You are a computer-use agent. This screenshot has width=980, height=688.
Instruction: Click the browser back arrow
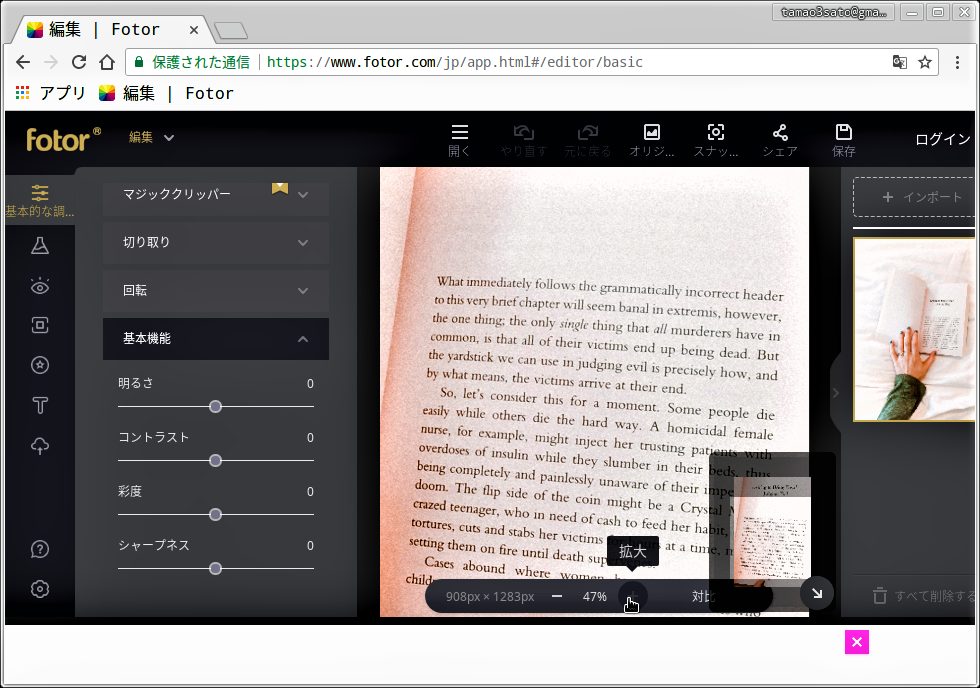click(x=23, y=62)
